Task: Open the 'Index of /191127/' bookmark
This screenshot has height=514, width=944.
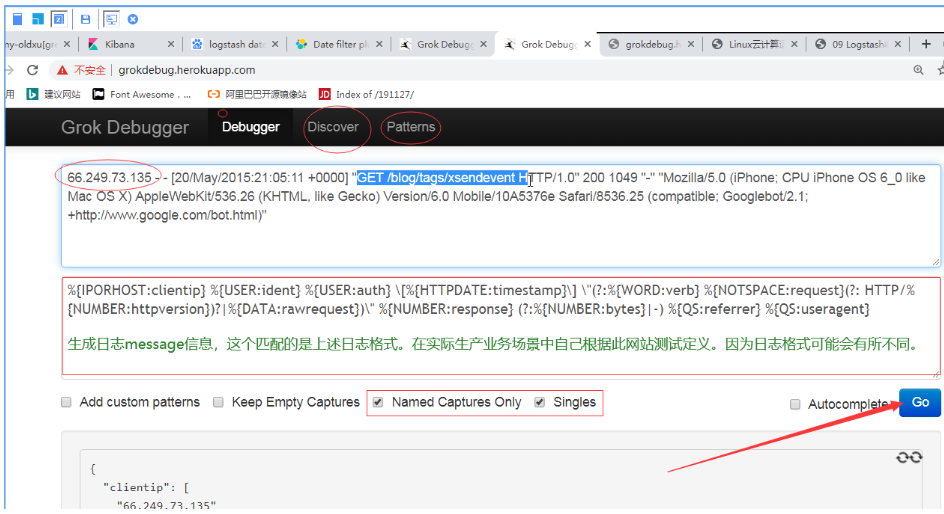Action: 365,94
